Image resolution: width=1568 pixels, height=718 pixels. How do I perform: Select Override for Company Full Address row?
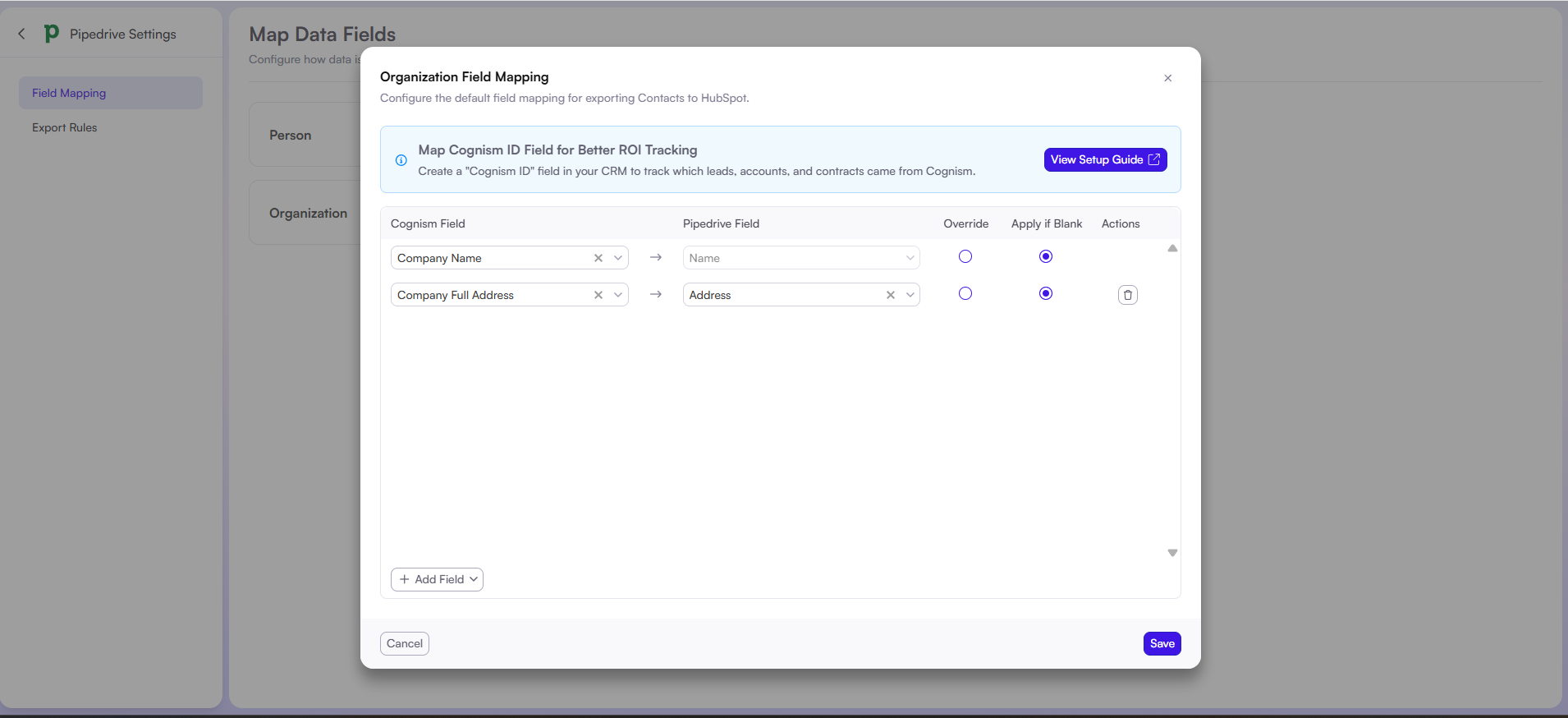965,293
